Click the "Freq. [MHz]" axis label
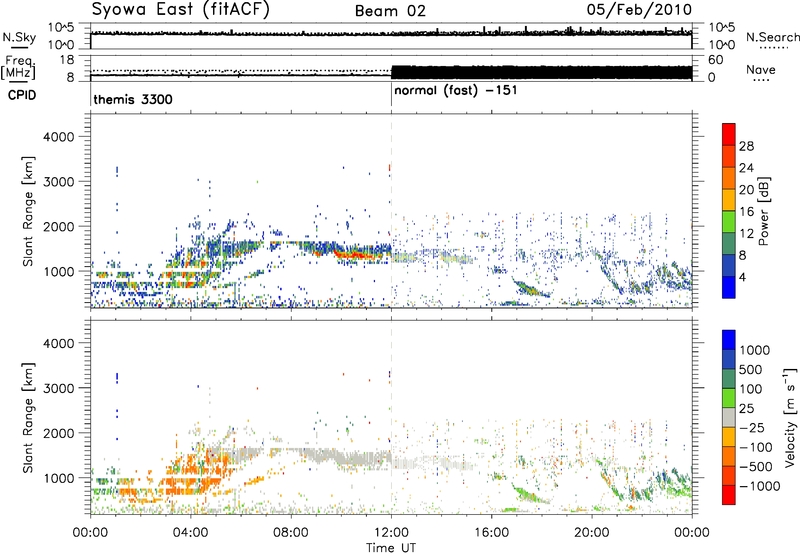 pos(18,68)
